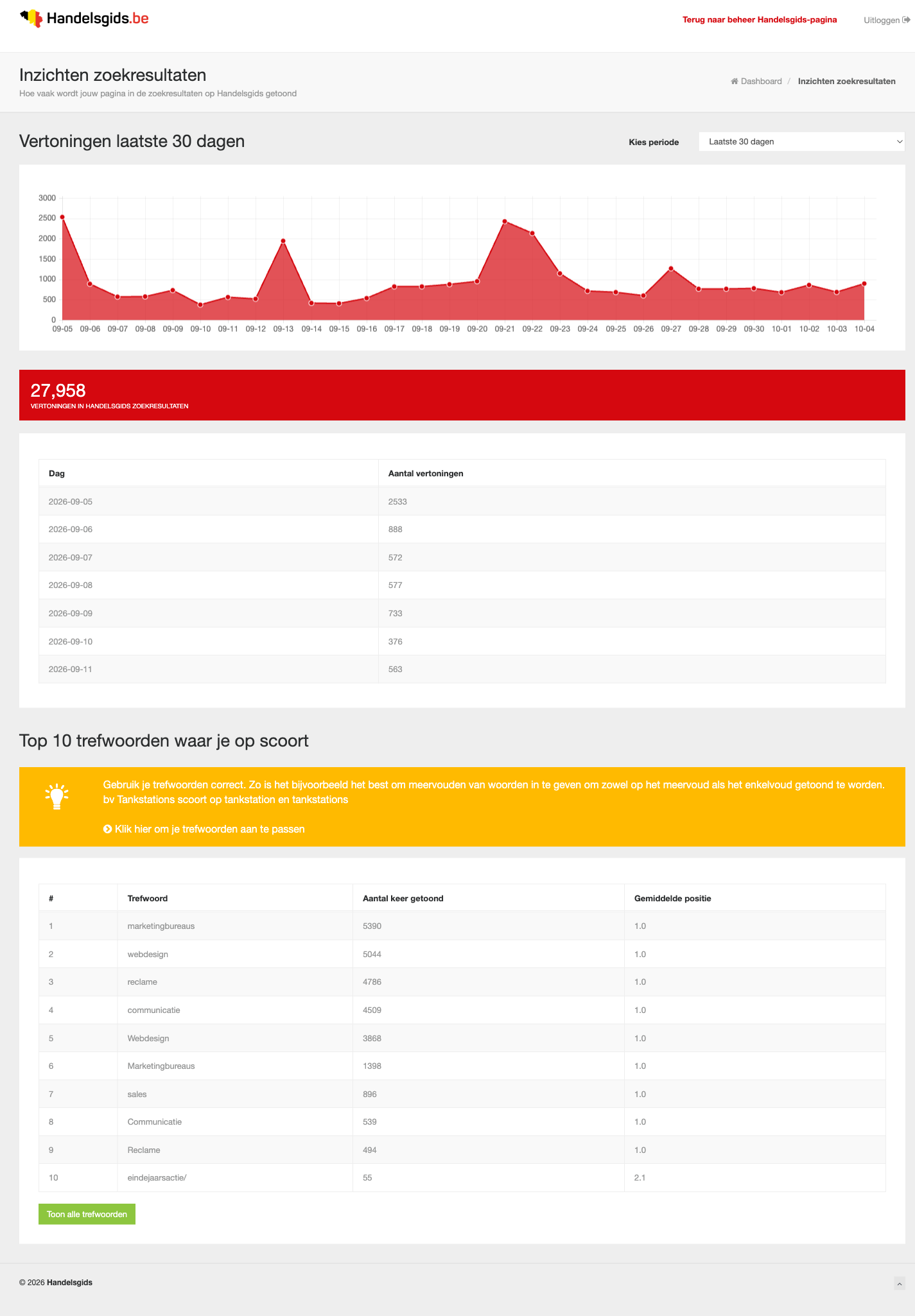This screenshot has width=915, height=1316.
Task: Click the count 1398 for Marketingbureaus
Action: coord(372,1066)
